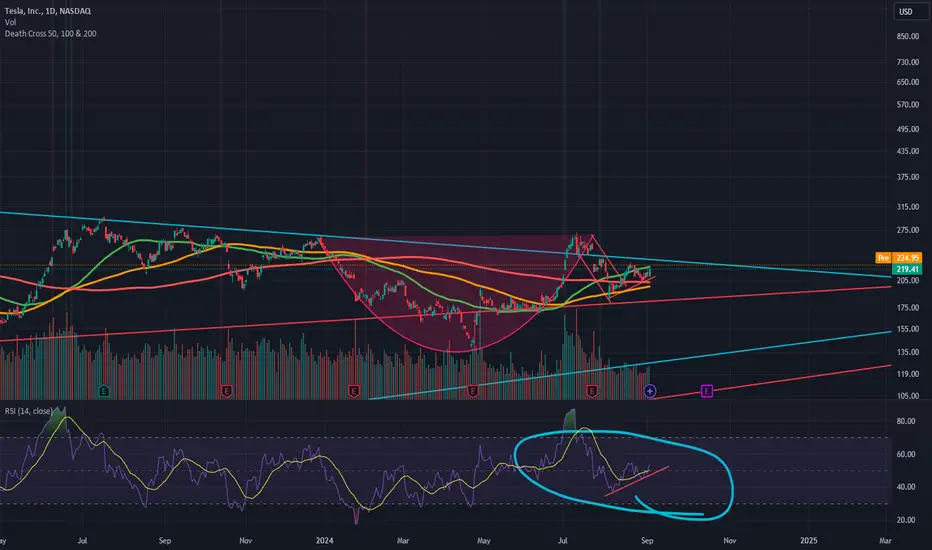This screenshot has width=932, height=550.
Task: Click the orange Pre 224.95 price label
Action: tap(899, 257)
